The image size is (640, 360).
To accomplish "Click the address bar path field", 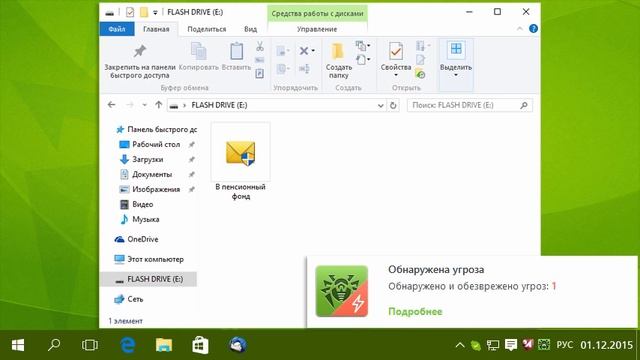I will [278, 105].
